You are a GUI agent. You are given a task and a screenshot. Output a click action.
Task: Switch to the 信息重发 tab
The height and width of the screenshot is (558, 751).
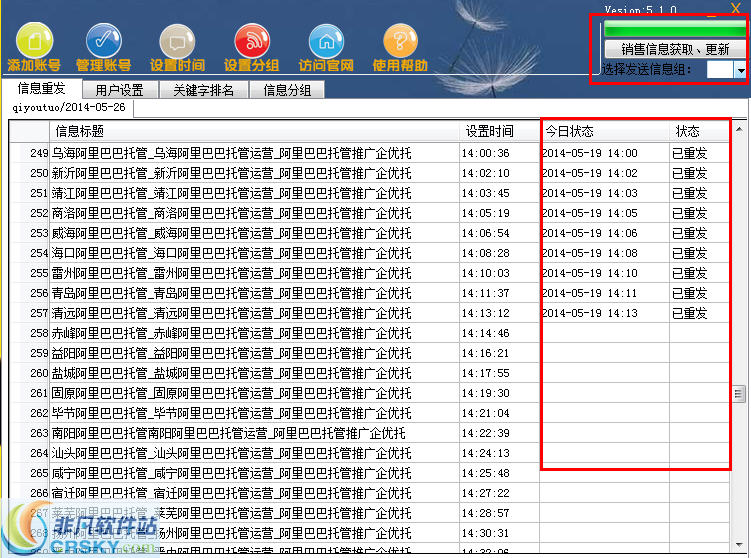point(42,89)
